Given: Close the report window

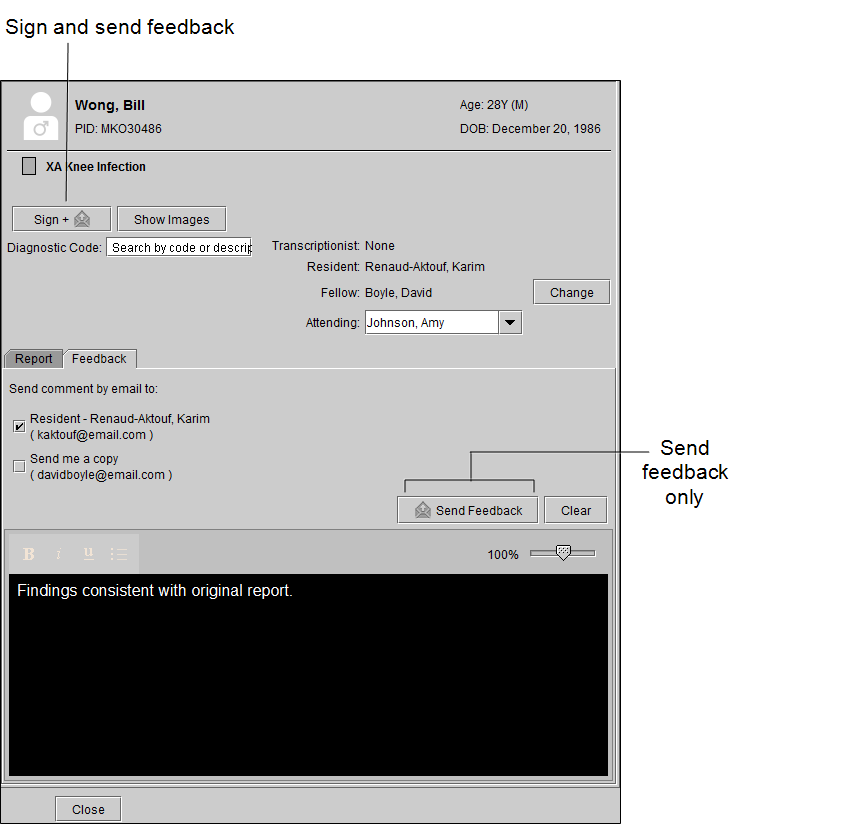Looking at the screenshot, I should tap(88, 809).
